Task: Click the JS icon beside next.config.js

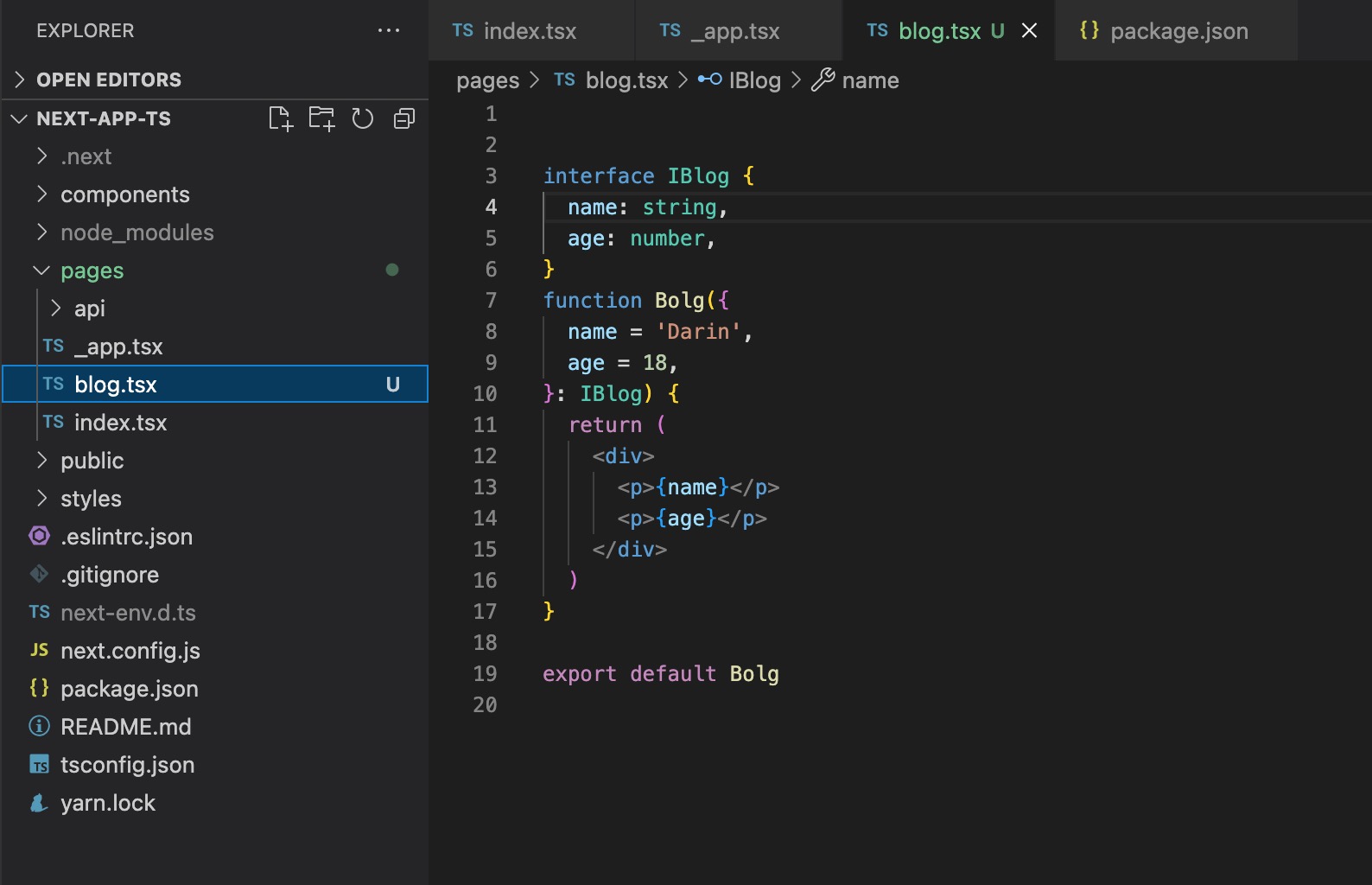Action: click(x=39, y=650)
